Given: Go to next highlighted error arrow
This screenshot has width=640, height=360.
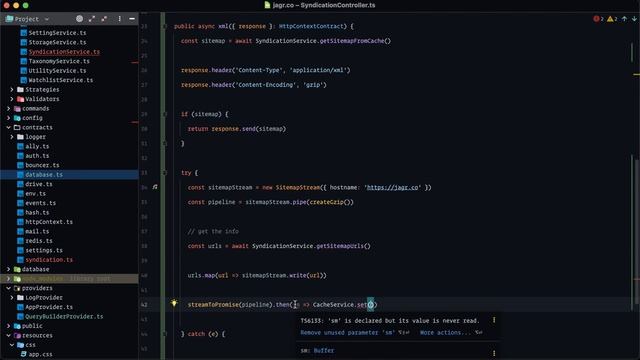Looking at the screenshot, I should [634, 19].
